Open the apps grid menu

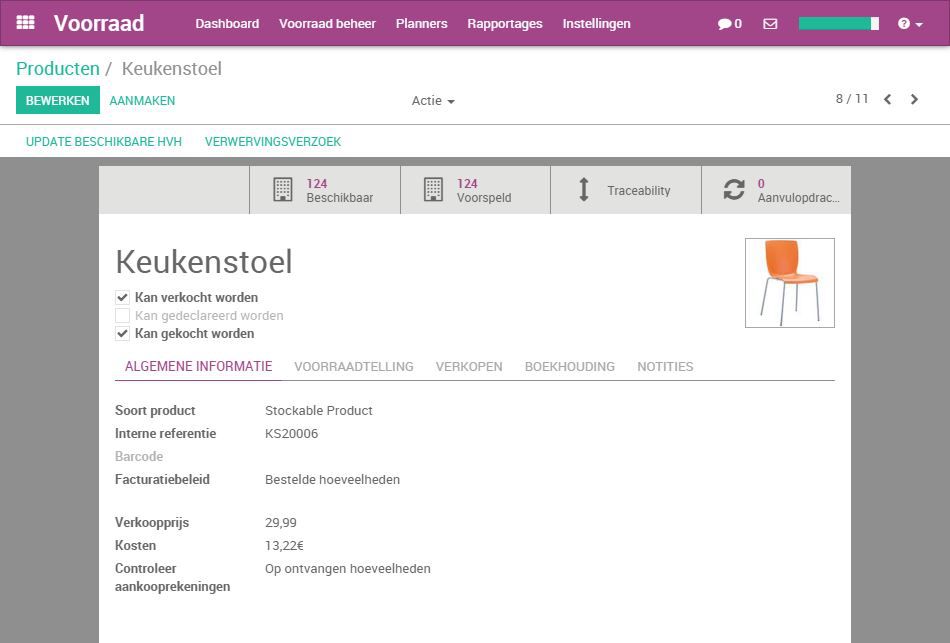pos(25,22)
